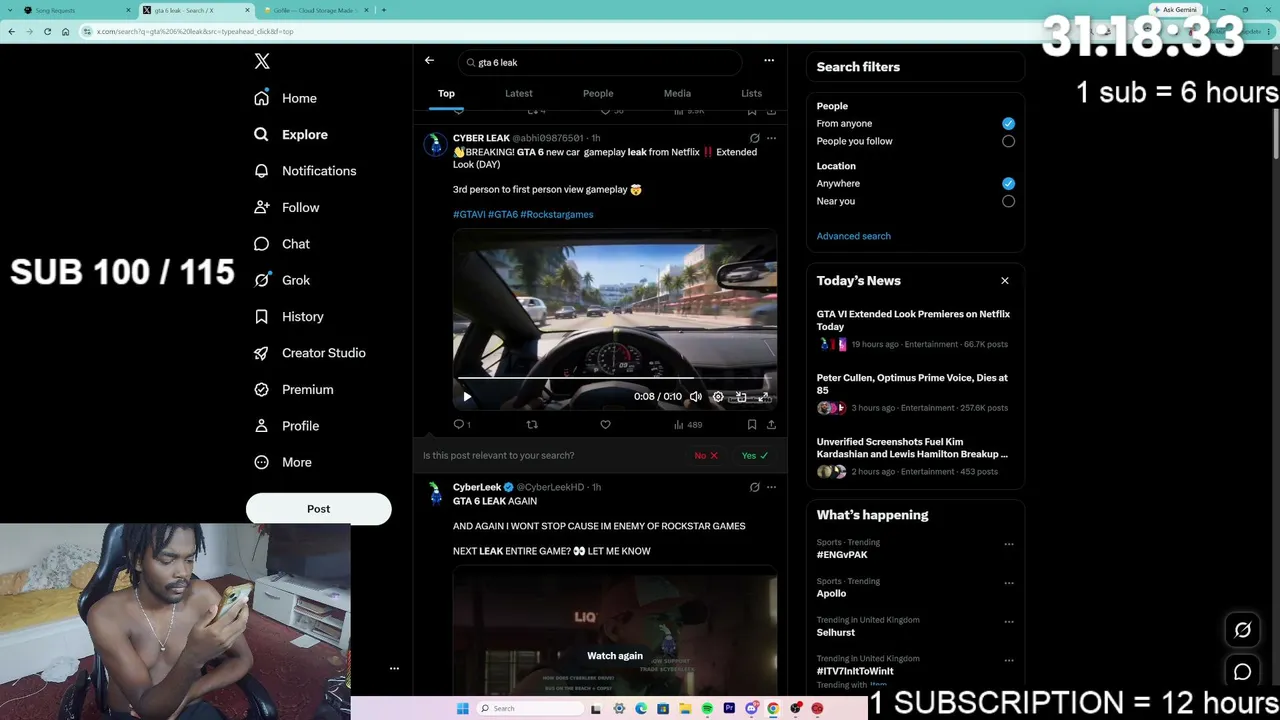Enter picture-in-picture for the video
Screen dimensions: 1280x720
pos(741,397)
